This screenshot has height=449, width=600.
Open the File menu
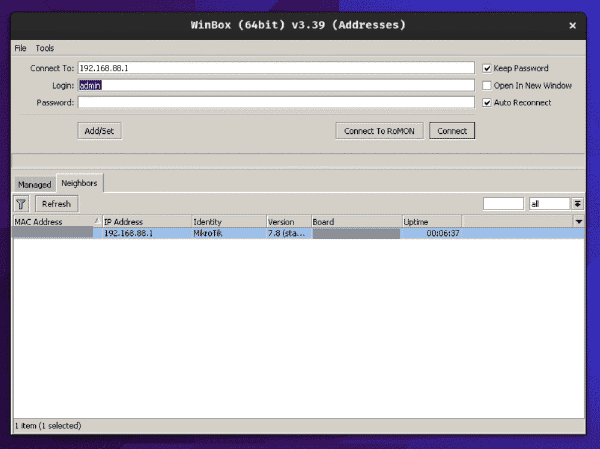click(20, 48)
